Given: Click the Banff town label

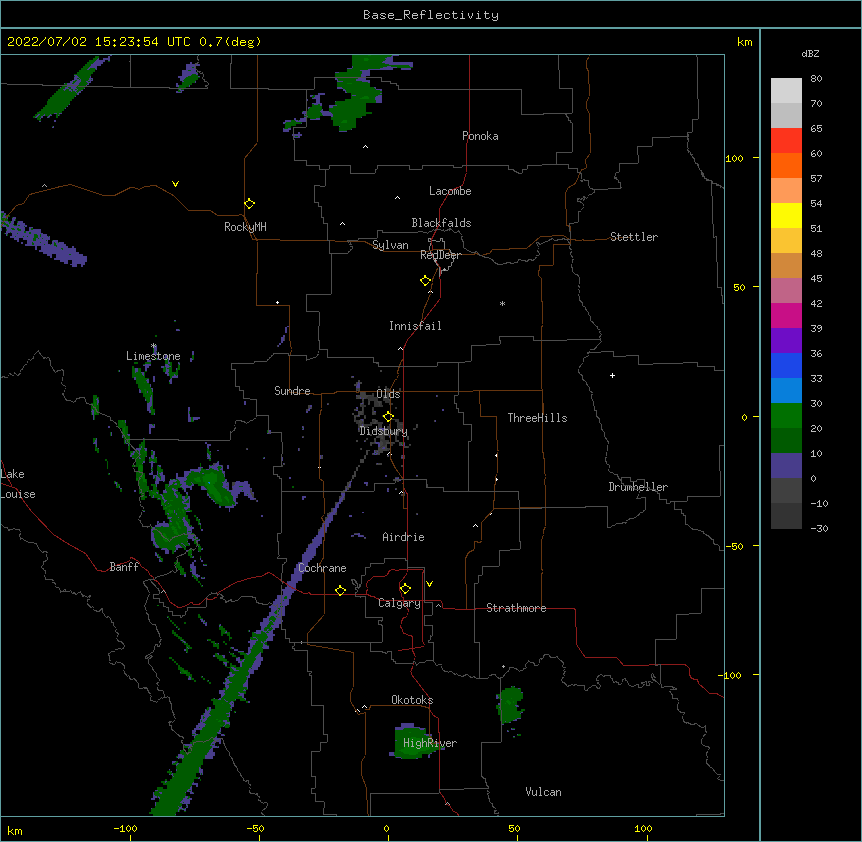Looking at the screenshot, I should click(x=124, y=567).
